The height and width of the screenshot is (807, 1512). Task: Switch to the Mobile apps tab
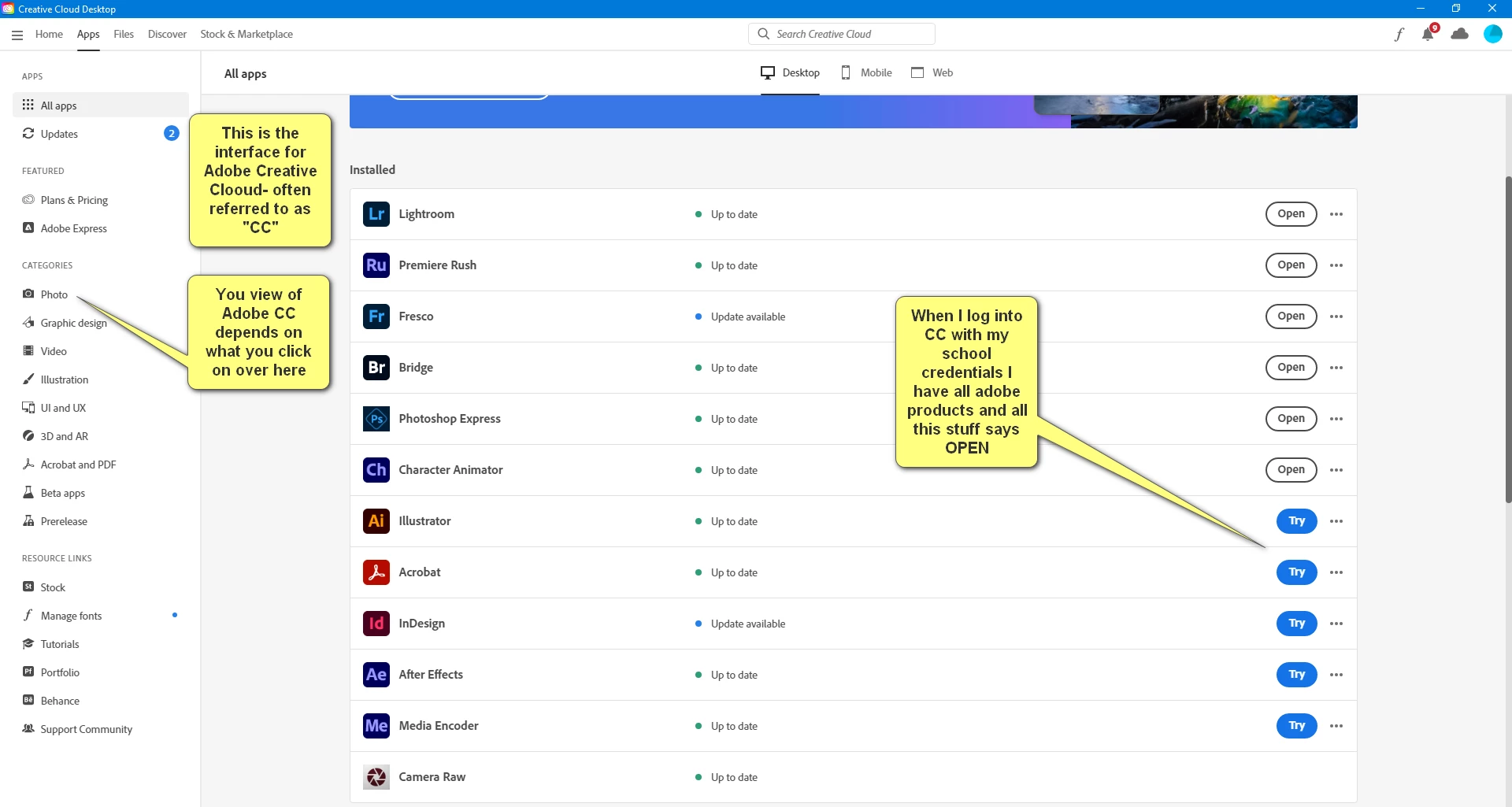pyautogui.click(x=866, y=72)
